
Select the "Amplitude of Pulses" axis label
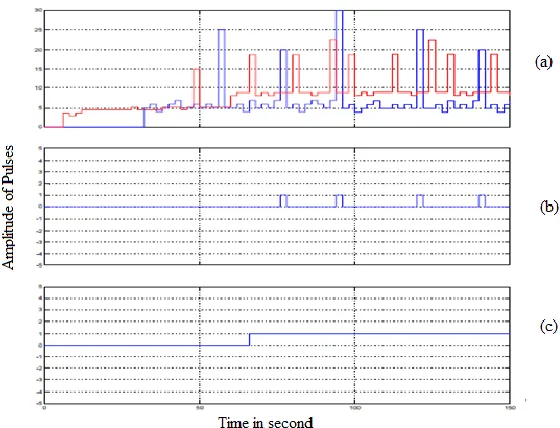[8, 207]
